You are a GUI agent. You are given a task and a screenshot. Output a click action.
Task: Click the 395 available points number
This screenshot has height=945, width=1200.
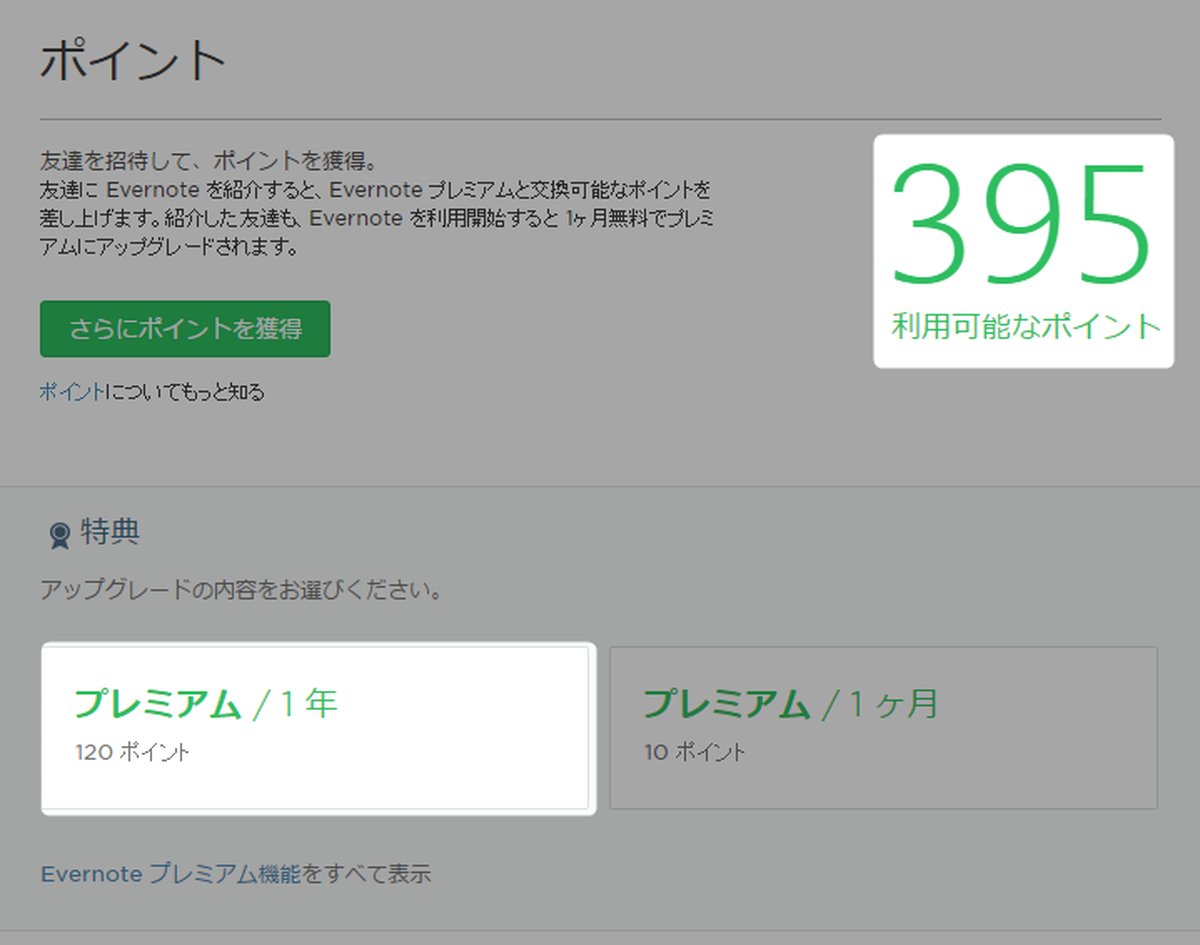pyautogui.click(x=1022, y=226)
